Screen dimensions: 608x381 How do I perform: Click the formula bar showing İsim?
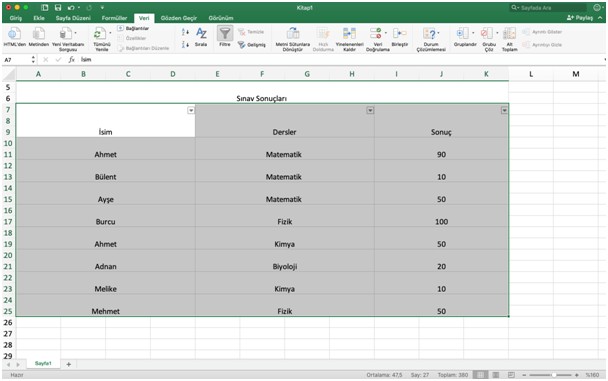(x=341, y=60)
